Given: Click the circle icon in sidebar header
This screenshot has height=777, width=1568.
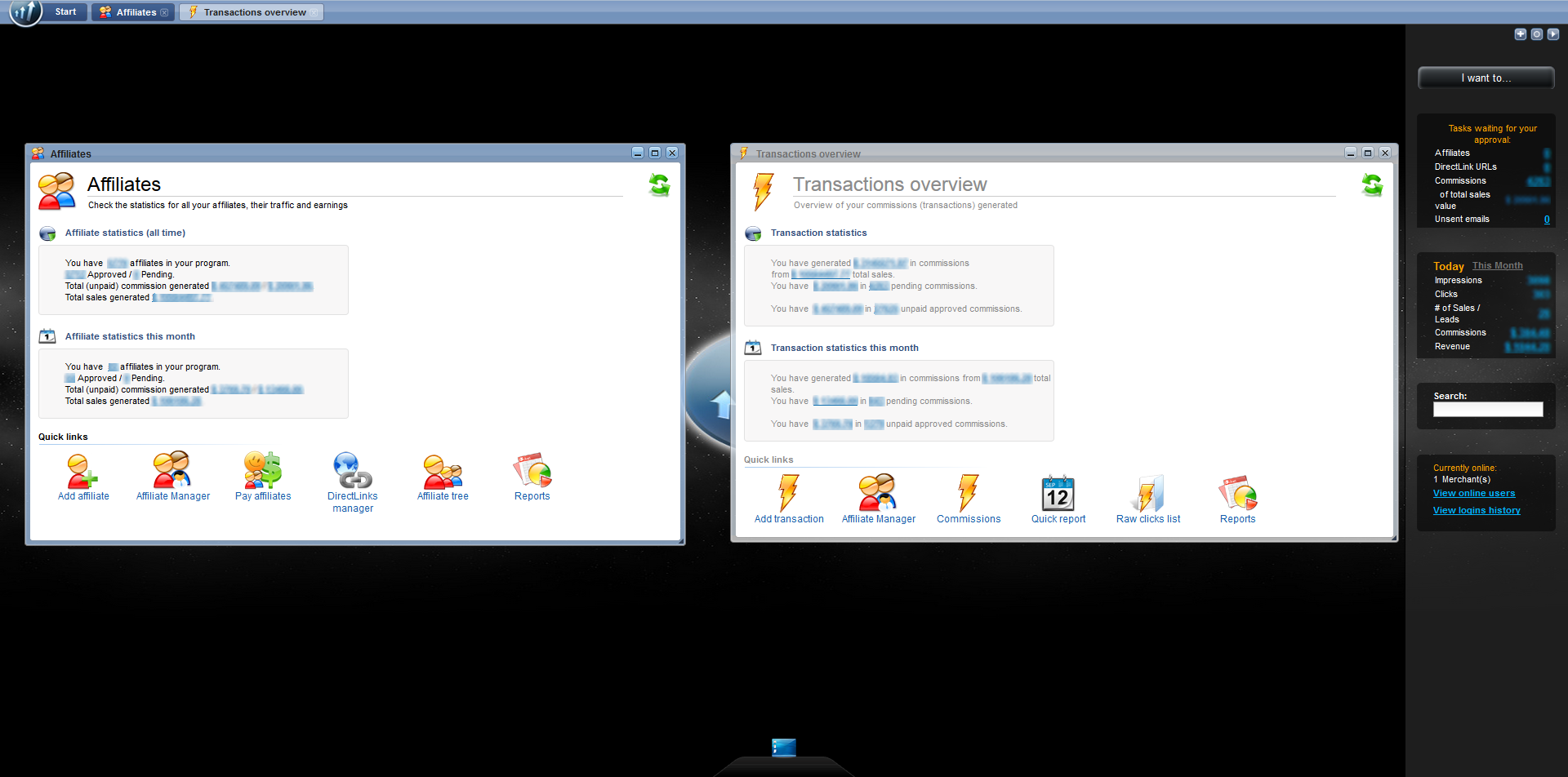Looking at the screenshot, I should coord(1536,34).
